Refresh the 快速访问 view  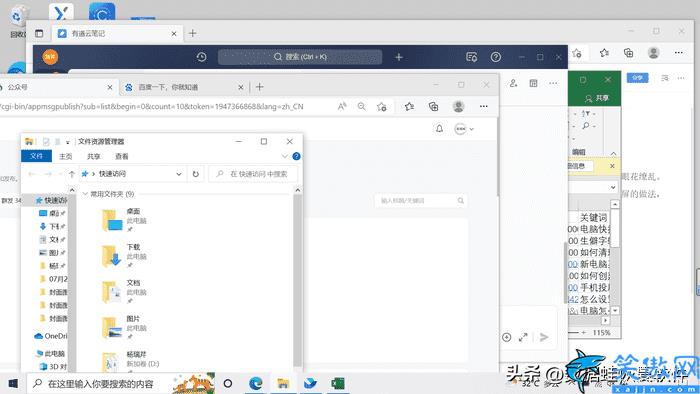196,174
